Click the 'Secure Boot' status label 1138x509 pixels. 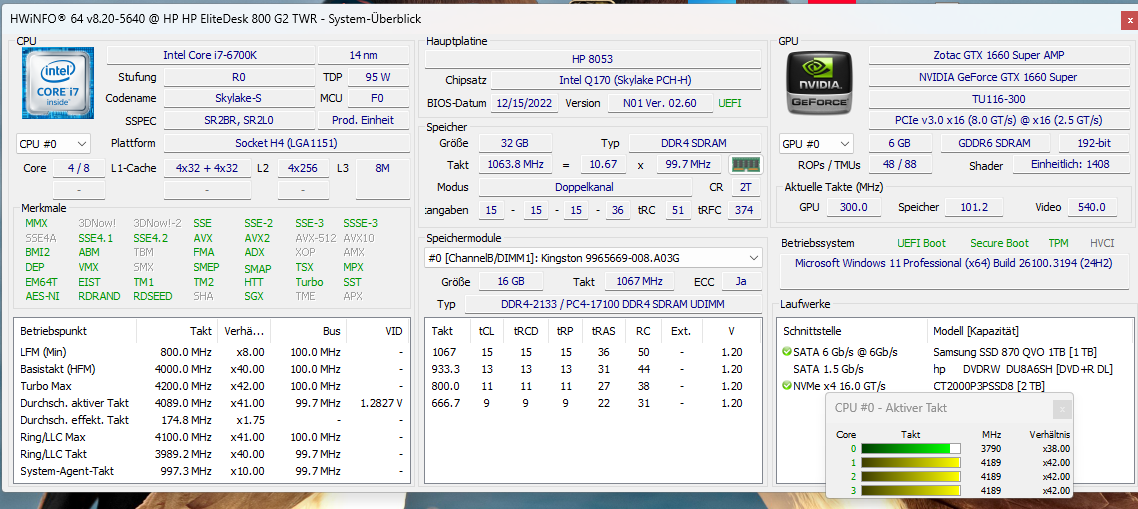pos(999,243)
